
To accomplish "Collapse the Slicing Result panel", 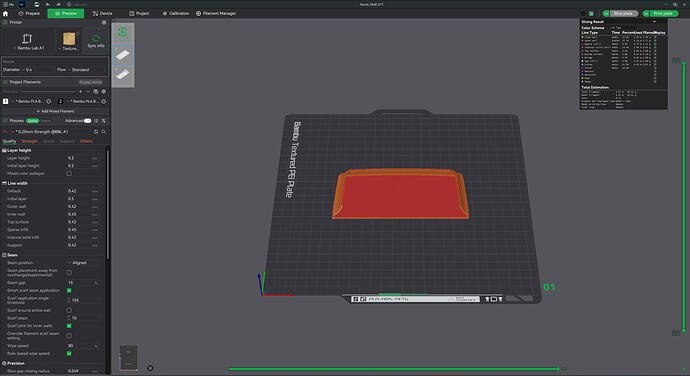I will [x=654, y=22].
